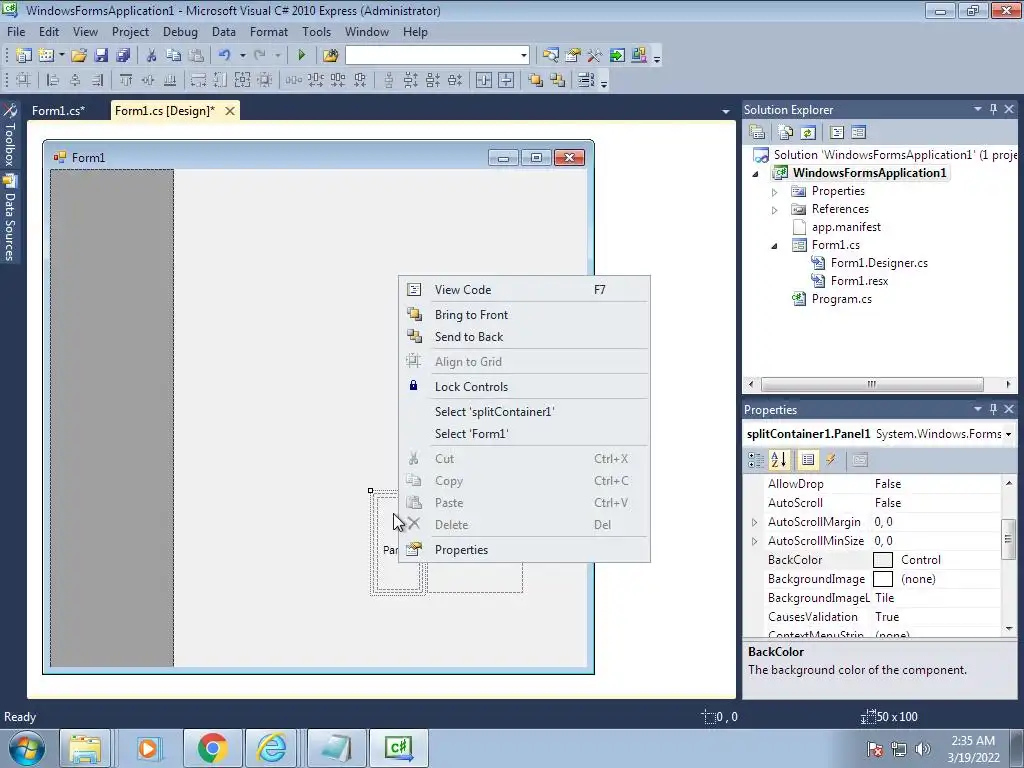
Task: Open the document tab list dropdown arrow
Action: pos(726,112)
